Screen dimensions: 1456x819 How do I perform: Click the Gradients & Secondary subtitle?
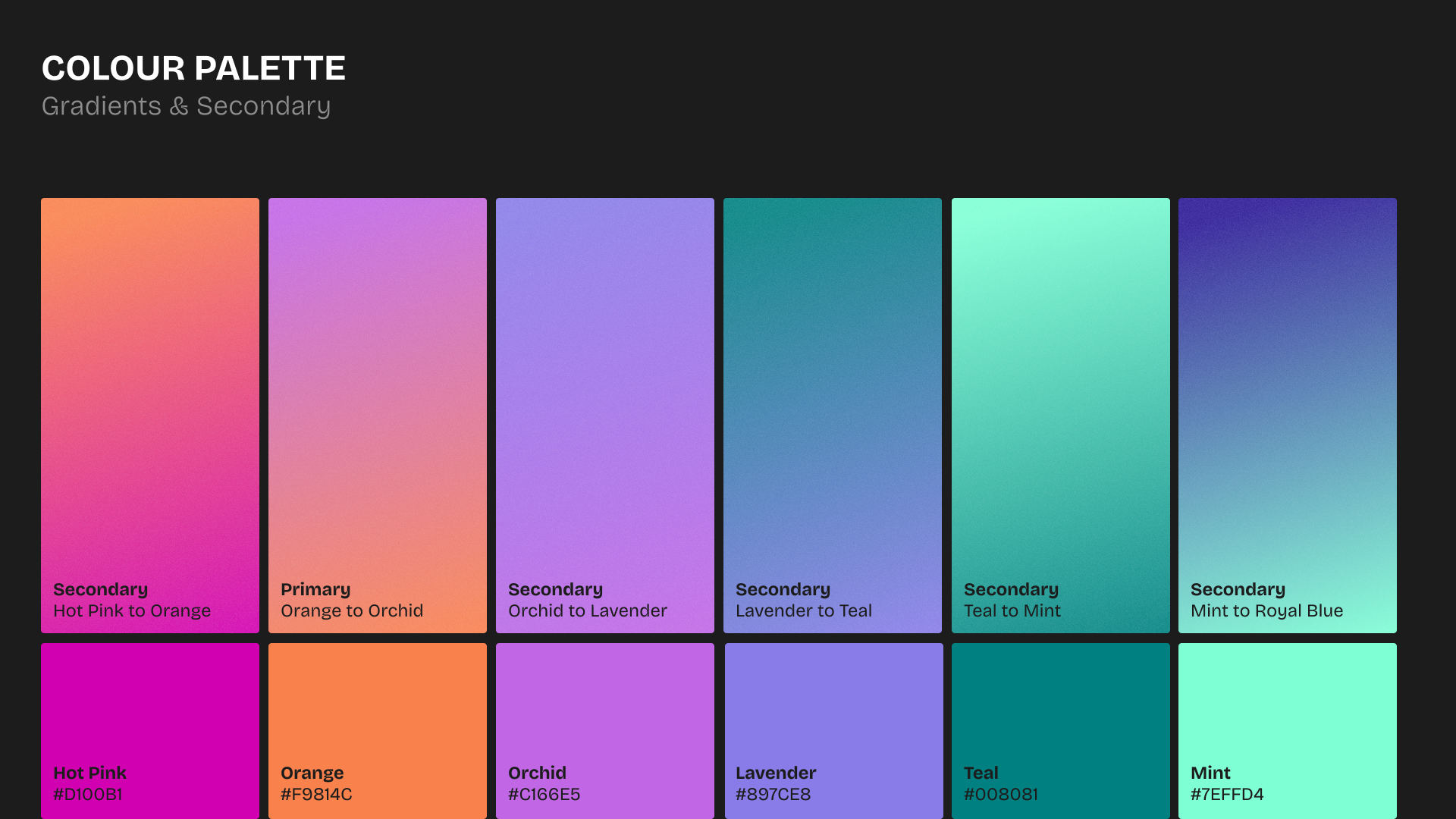(x=186, y=106)
